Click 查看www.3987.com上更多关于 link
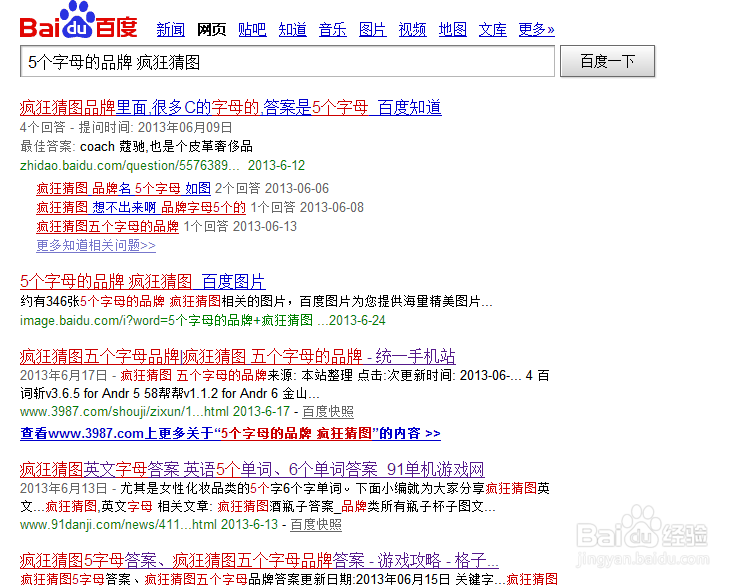Image resolution: width=752 pixels, height=585 pixels. pyautogui.click(x=230, y=433)
